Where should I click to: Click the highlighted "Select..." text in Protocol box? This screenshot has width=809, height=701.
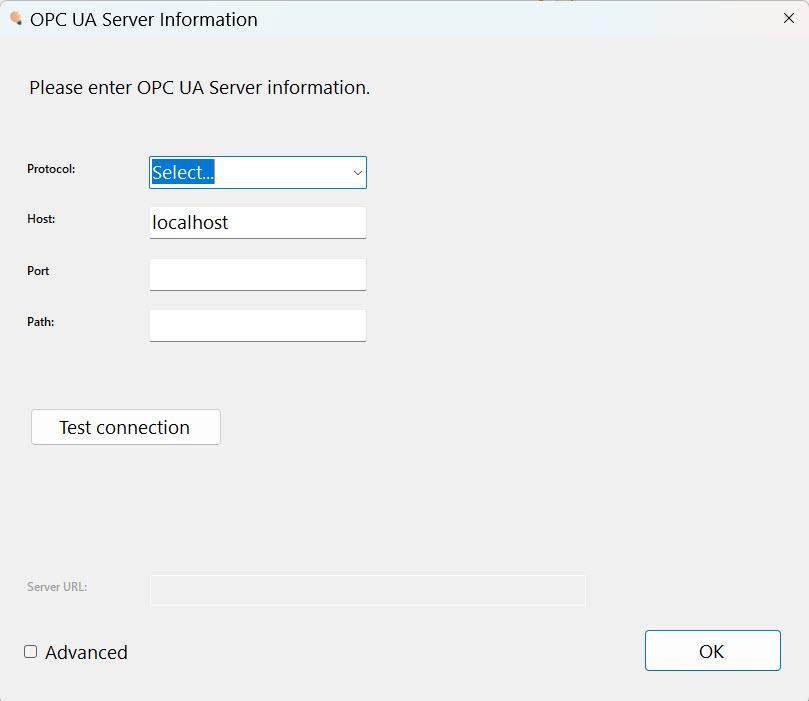pyautogui.click(x=183, y=172)
